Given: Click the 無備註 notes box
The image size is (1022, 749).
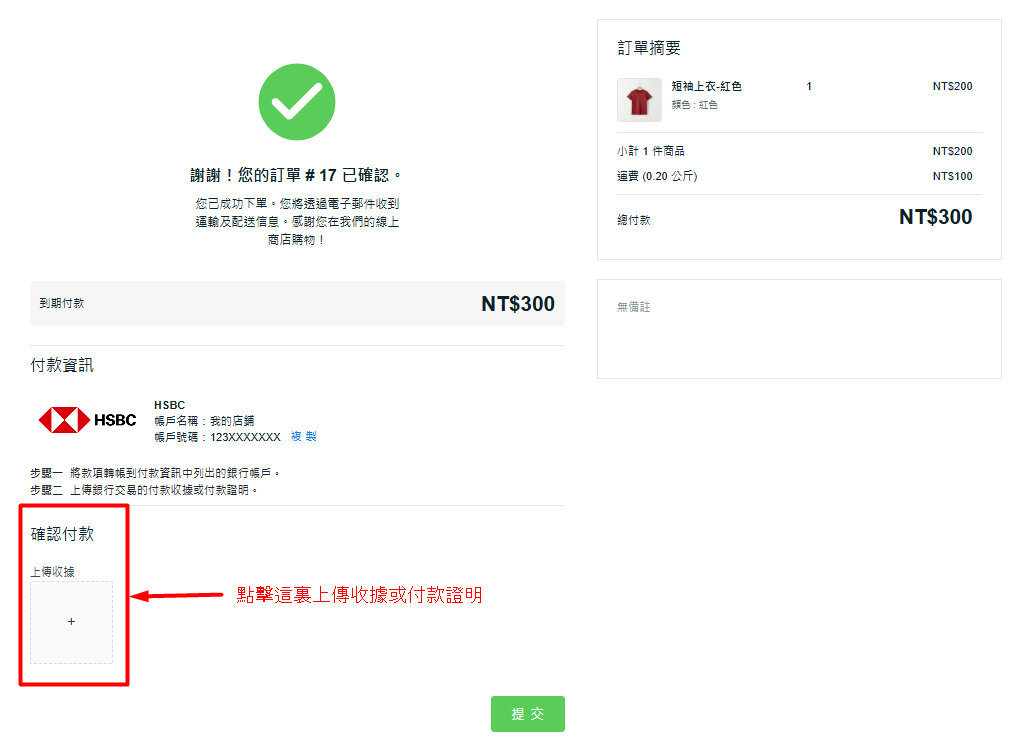Looking at the screenshot, I should click(798, 328).
